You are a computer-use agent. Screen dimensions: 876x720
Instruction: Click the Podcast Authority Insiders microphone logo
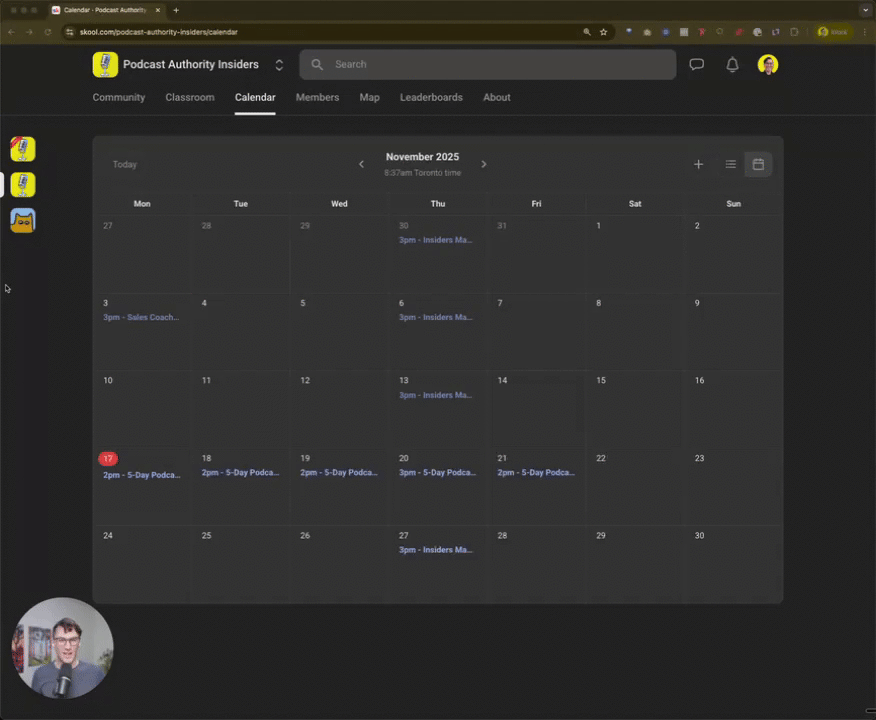[105, 64]
